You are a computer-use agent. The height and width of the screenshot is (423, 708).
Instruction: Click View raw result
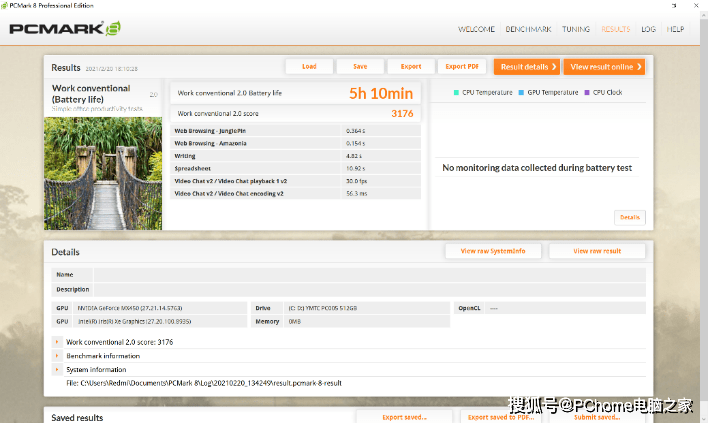pyautogui.click(x=597, y=251)
